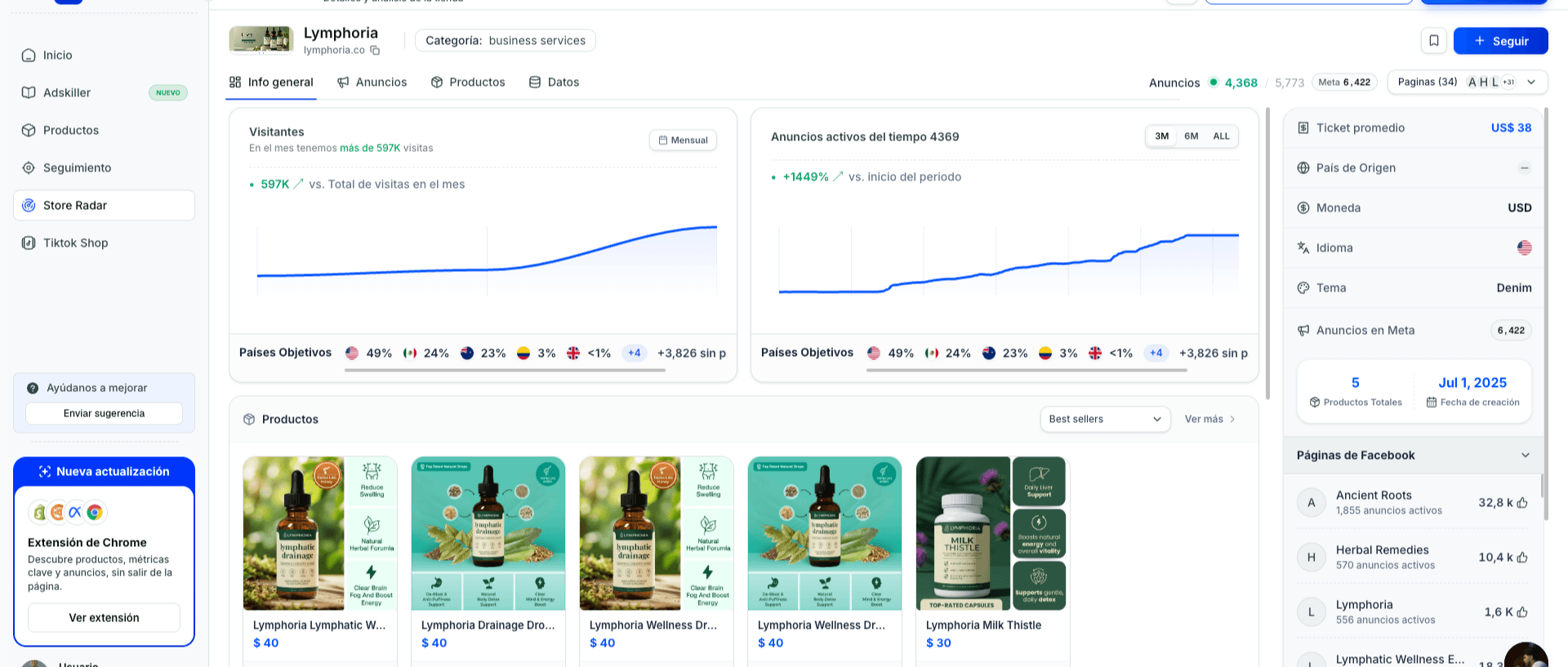Click the Tiktok Shop icon
The image size is (1568, 667).
(29, 243)
